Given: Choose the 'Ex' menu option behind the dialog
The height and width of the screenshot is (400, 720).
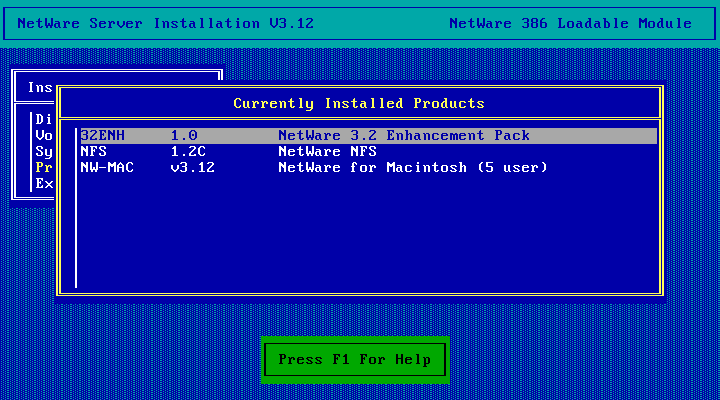Looking at the screenshot, I should [x=44, y=184].
